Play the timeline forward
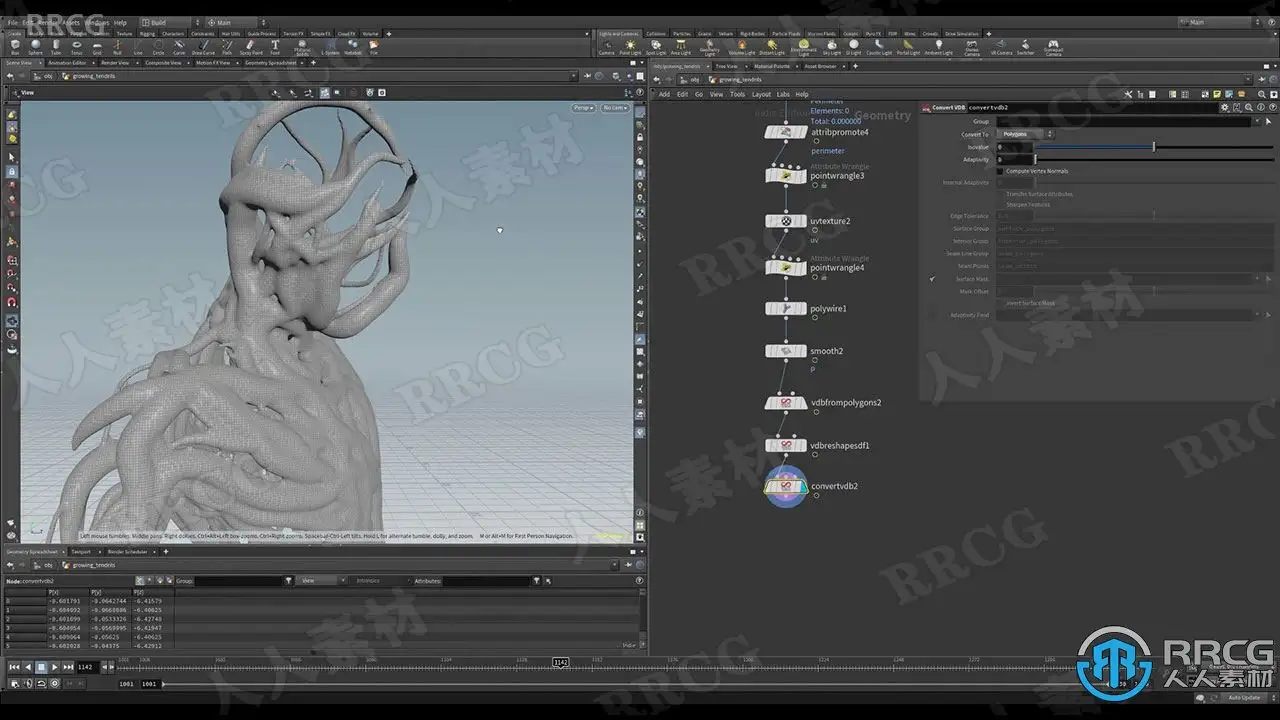This screenshot has width=1280, height=720. [x=54, y=667]
